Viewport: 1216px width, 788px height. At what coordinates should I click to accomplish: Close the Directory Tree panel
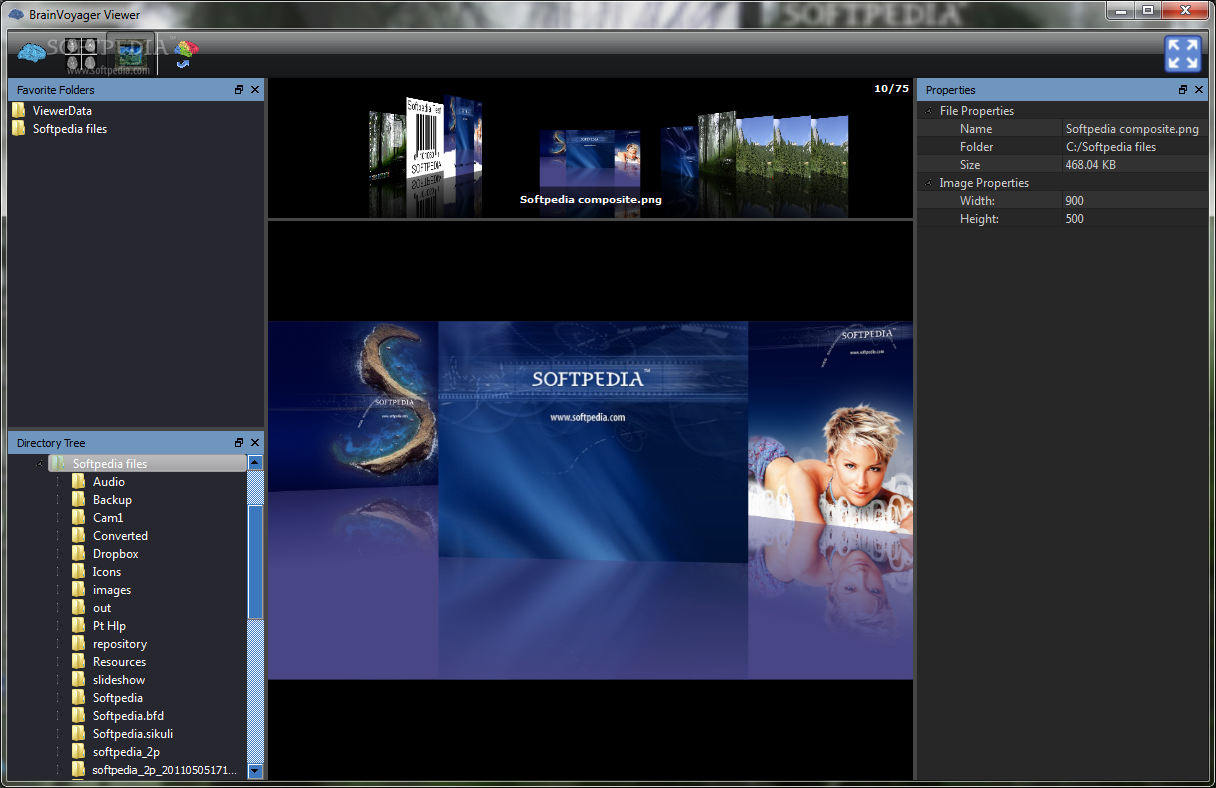[x=255, y=442]
